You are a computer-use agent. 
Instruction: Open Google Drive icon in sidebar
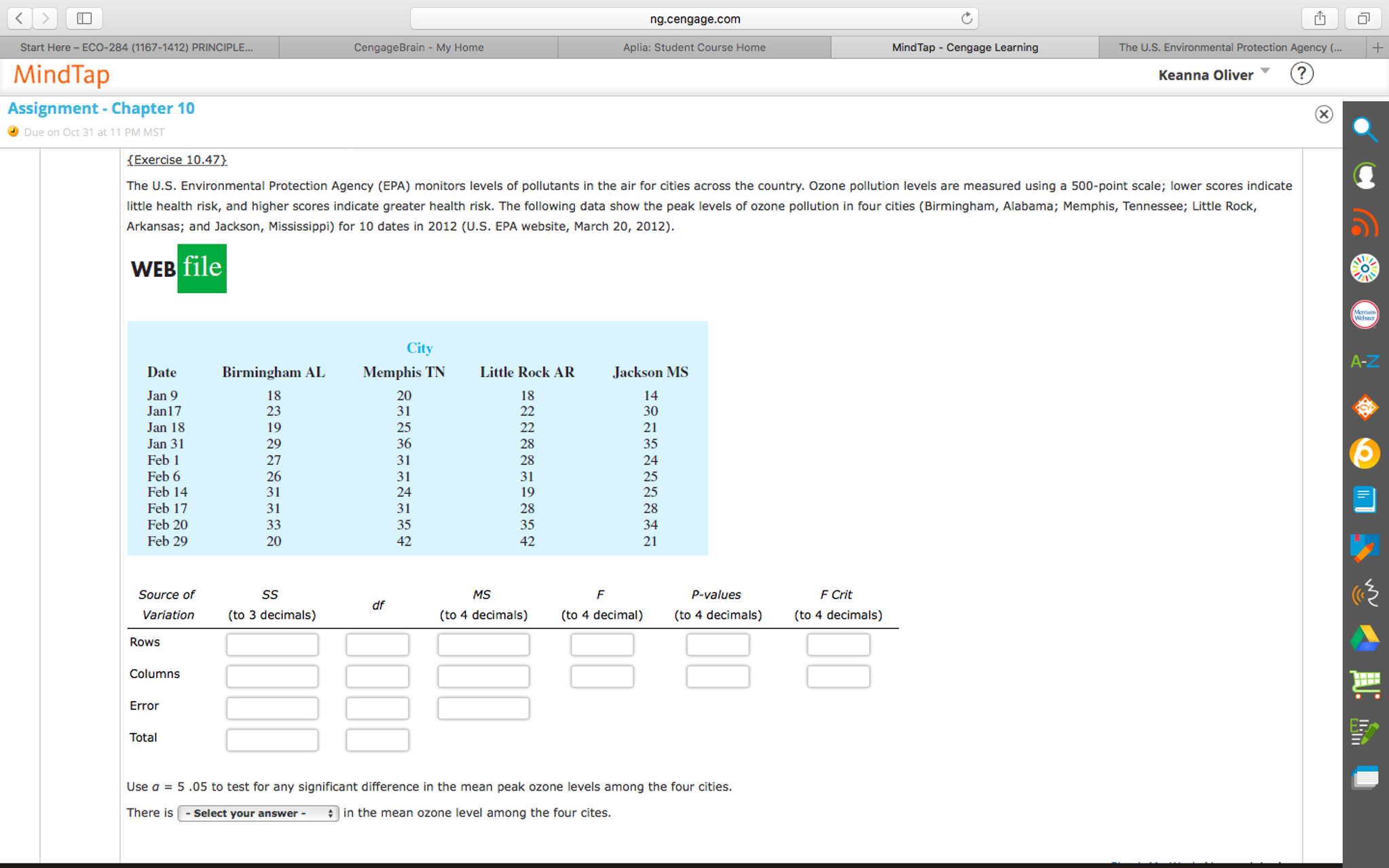(1365, 638)
